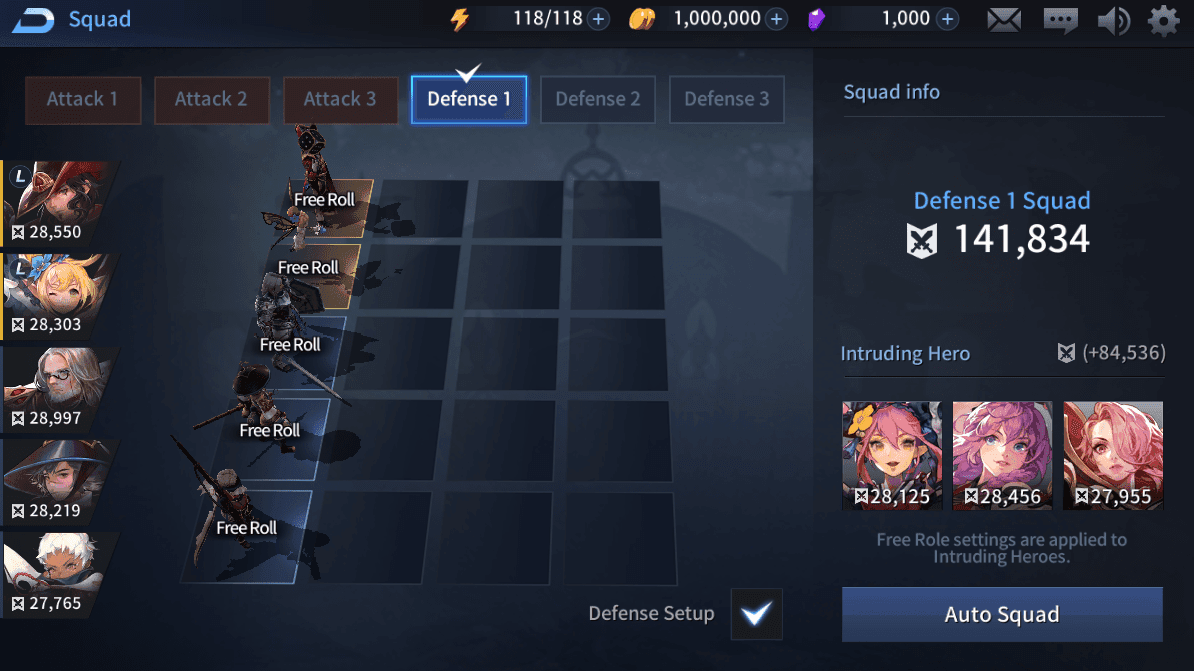
Task: Add gems via plus beside 1,000
Action: click(x=947, y=19)
